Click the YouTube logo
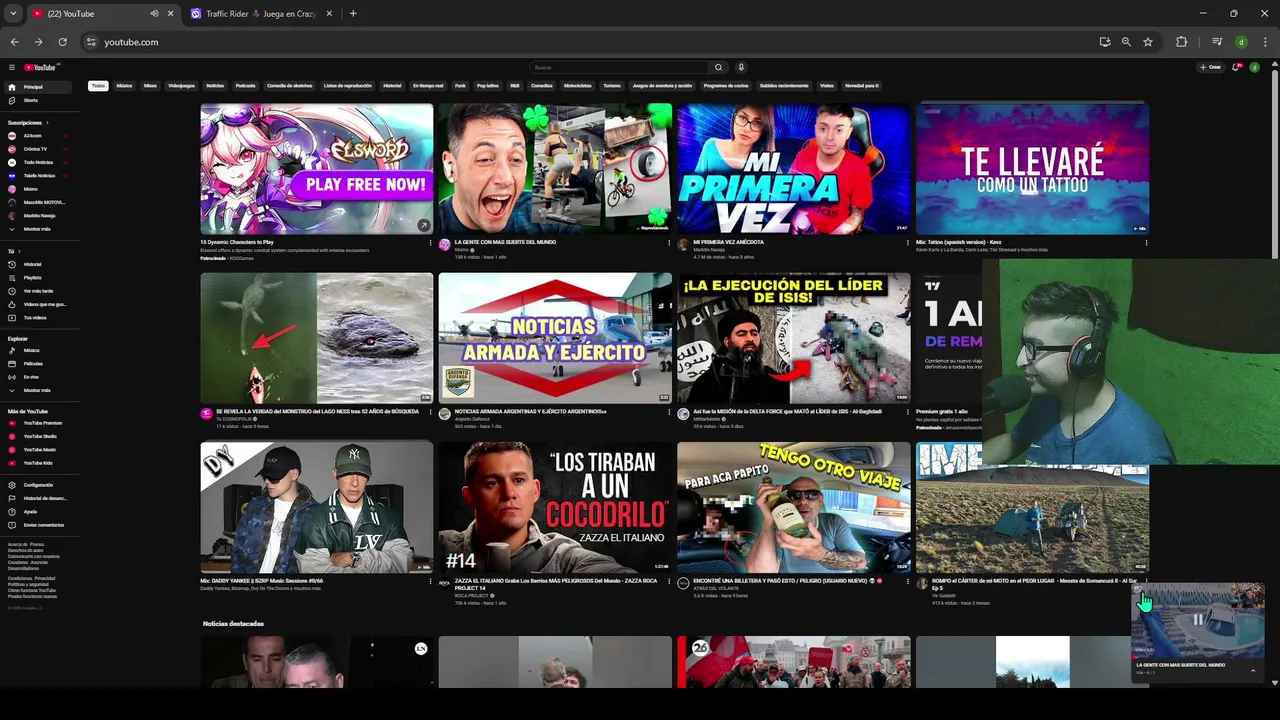This screenshot has width=1280, height=720. coord(41,67)
